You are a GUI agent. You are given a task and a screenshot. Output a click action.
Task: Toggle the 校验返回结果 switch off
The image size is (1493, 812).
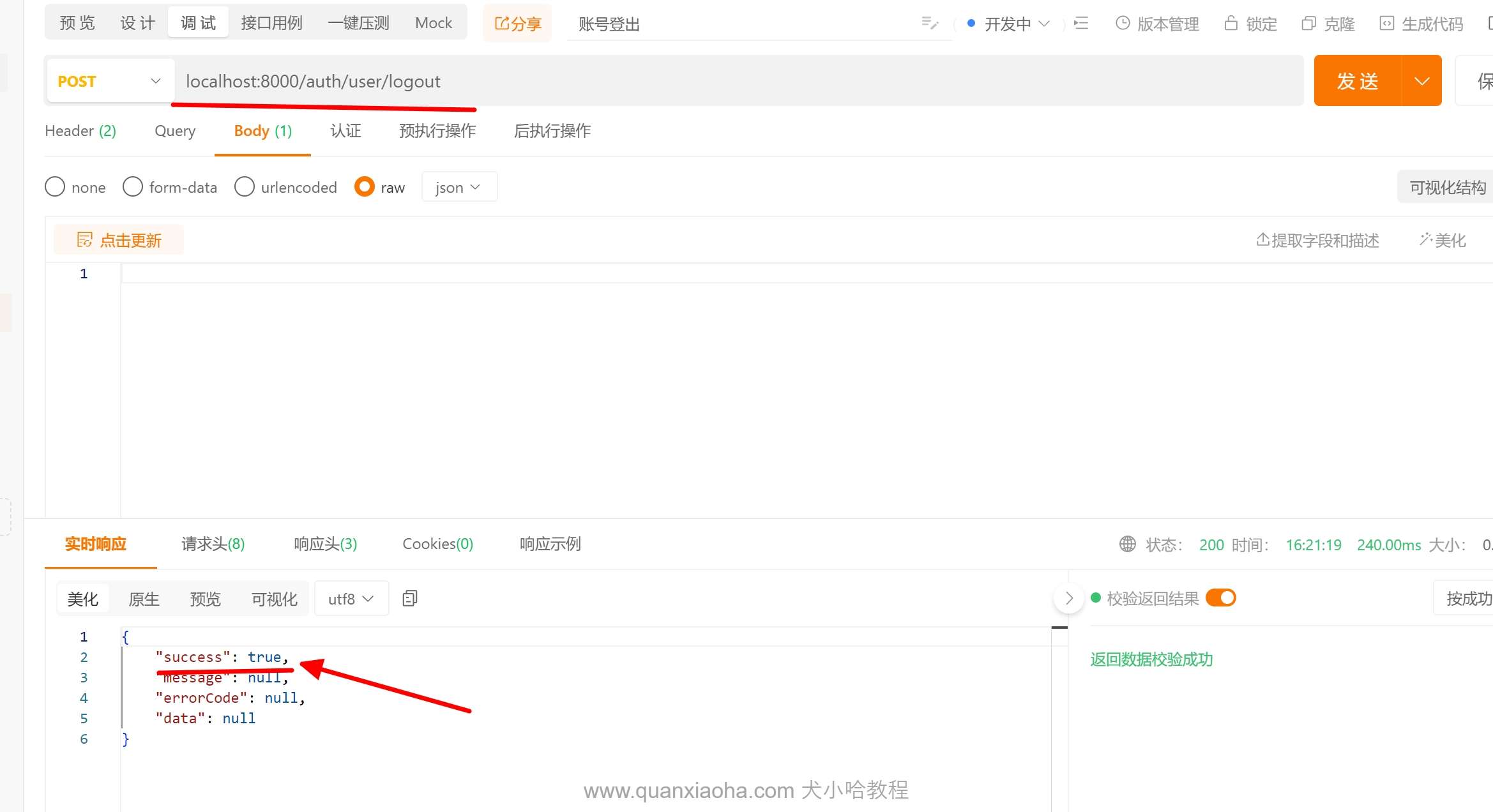(x=1221, y=598)
